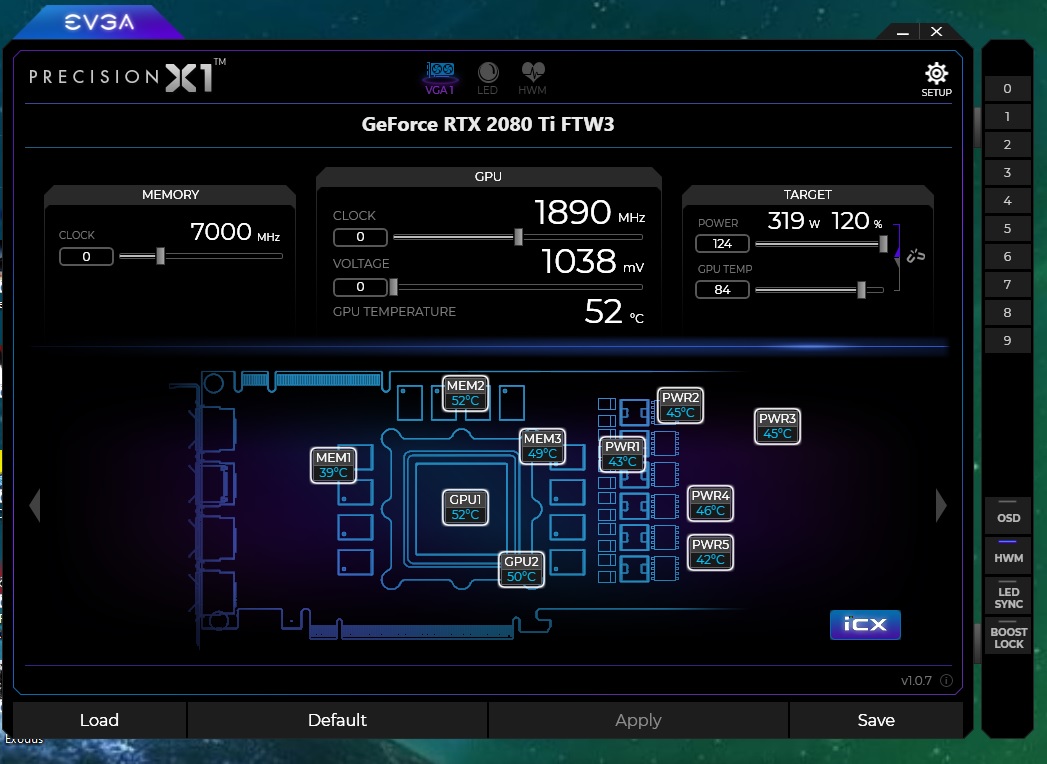Viewport: 1047px width, 764px height.
Task: Toggle BOOST LOCK
Action: coord(1008,636)
